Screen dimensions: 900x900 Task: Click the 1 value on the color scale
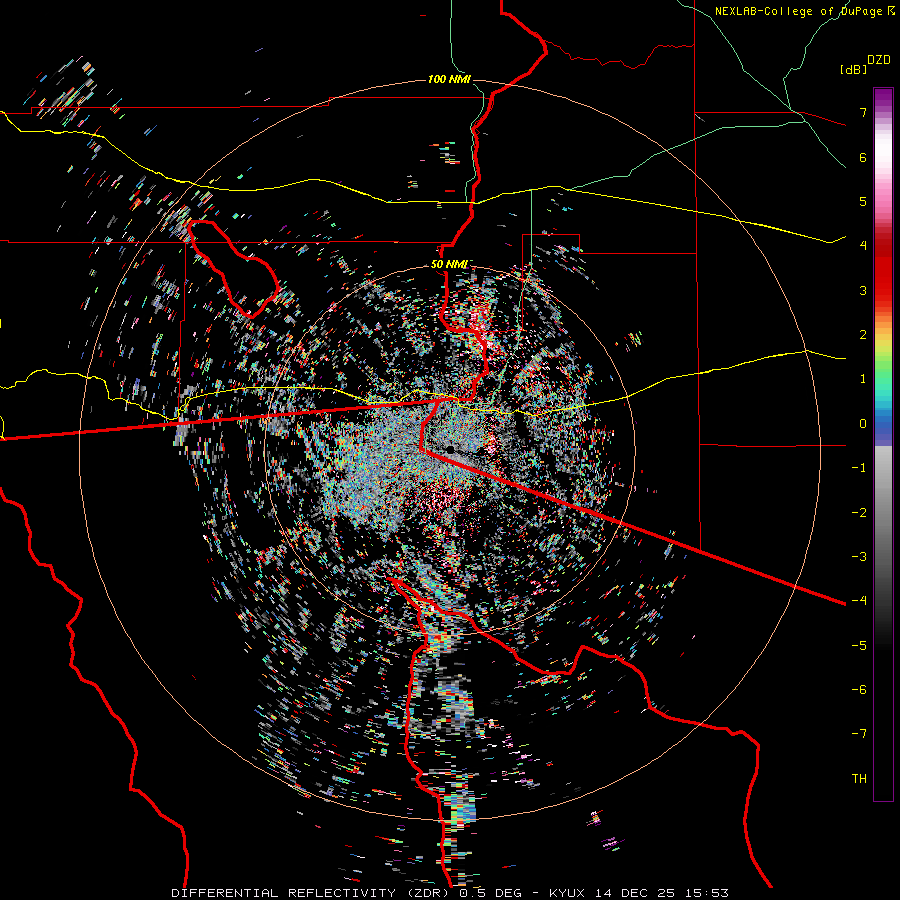pyautogui.click(x=863, y=379)
